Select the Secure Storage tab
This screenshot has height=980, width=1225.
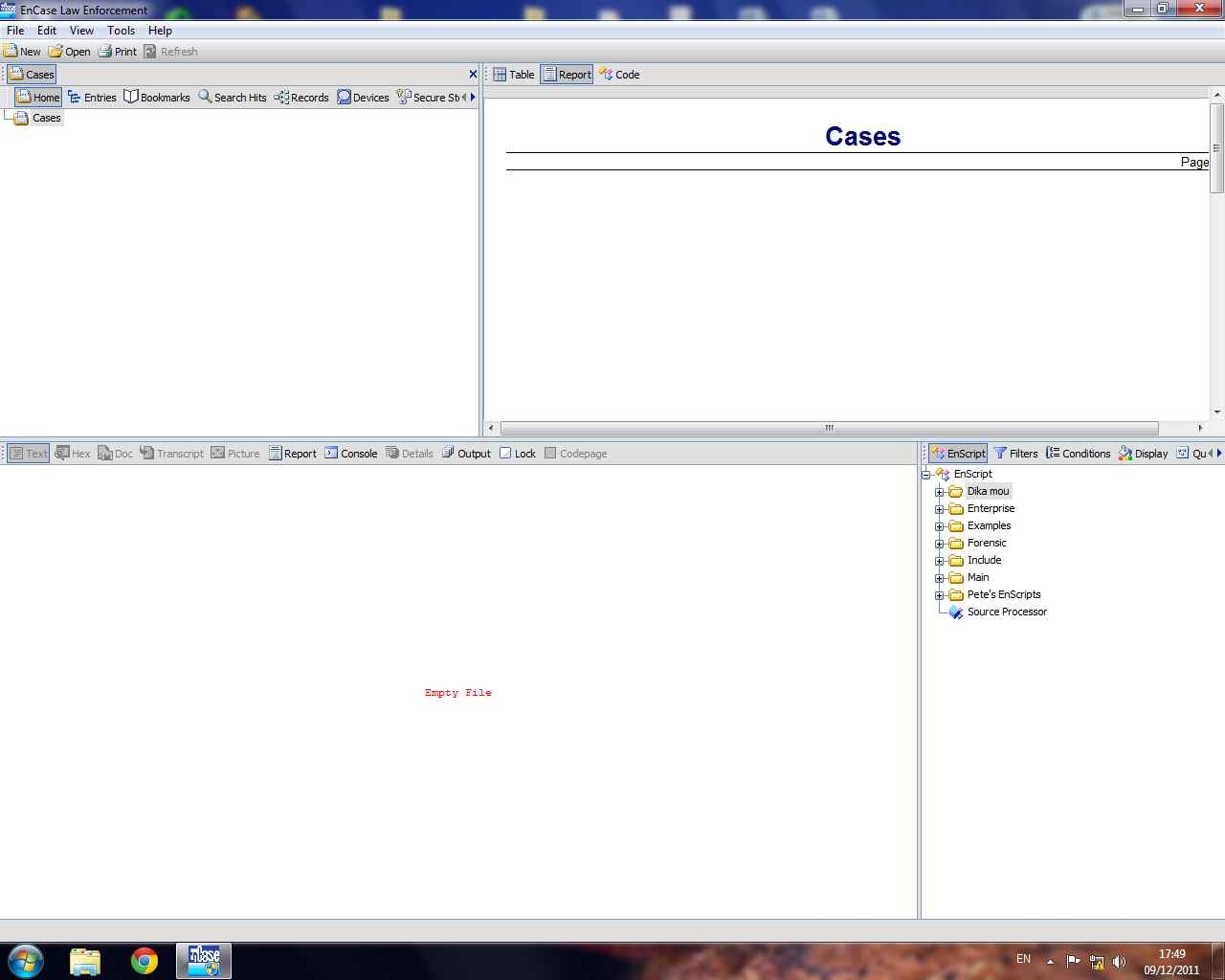428,98
